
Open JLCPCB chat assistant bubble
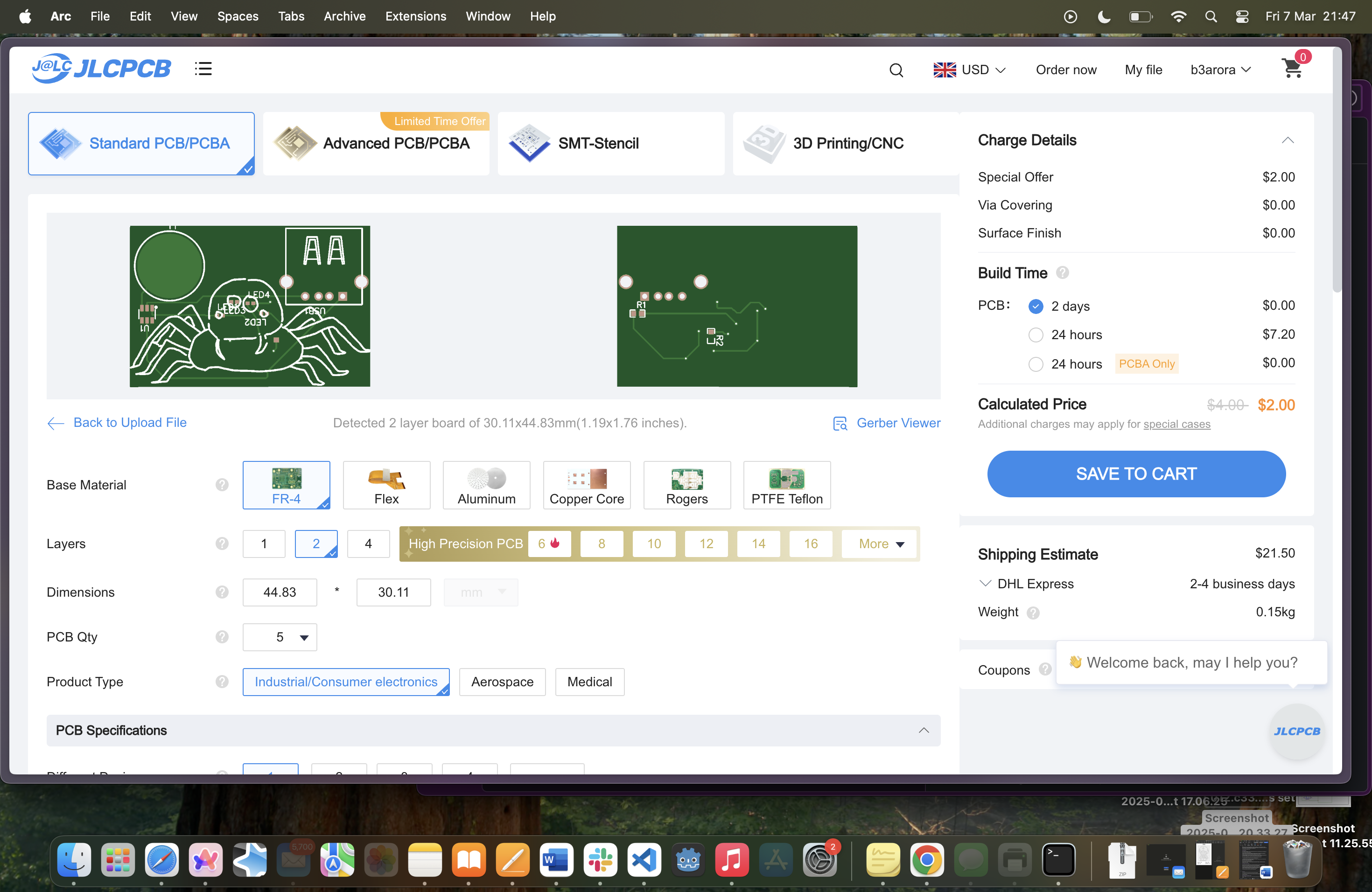(x=1296, y=731)
